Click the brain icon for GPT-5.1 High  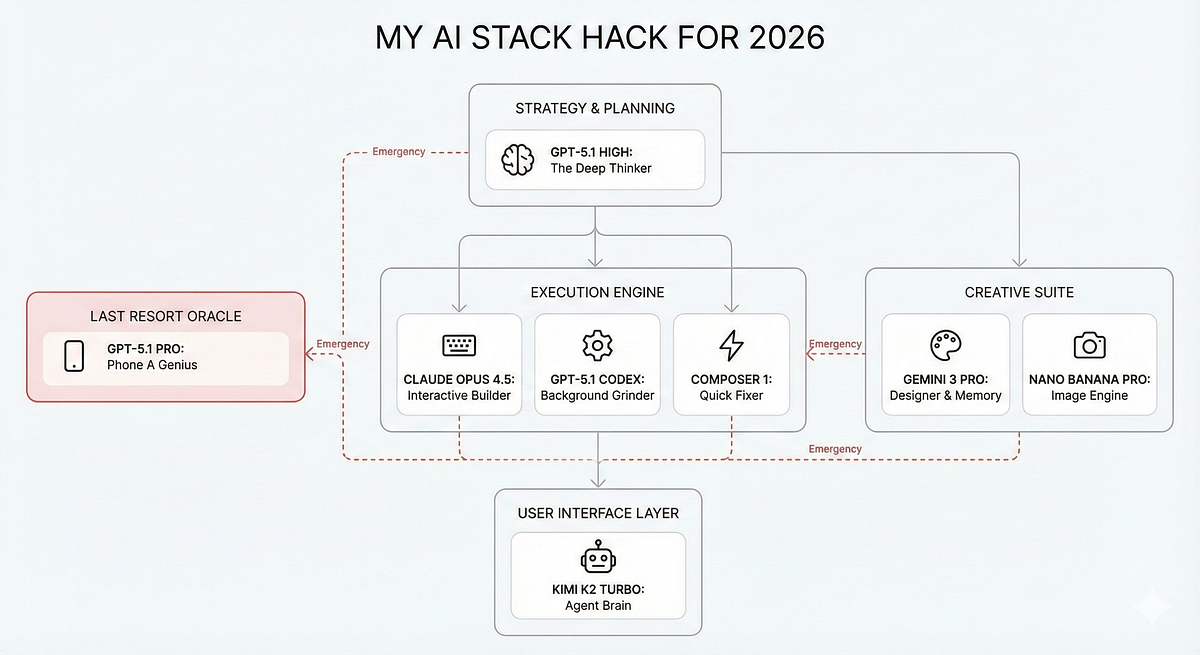click(518, 160)
